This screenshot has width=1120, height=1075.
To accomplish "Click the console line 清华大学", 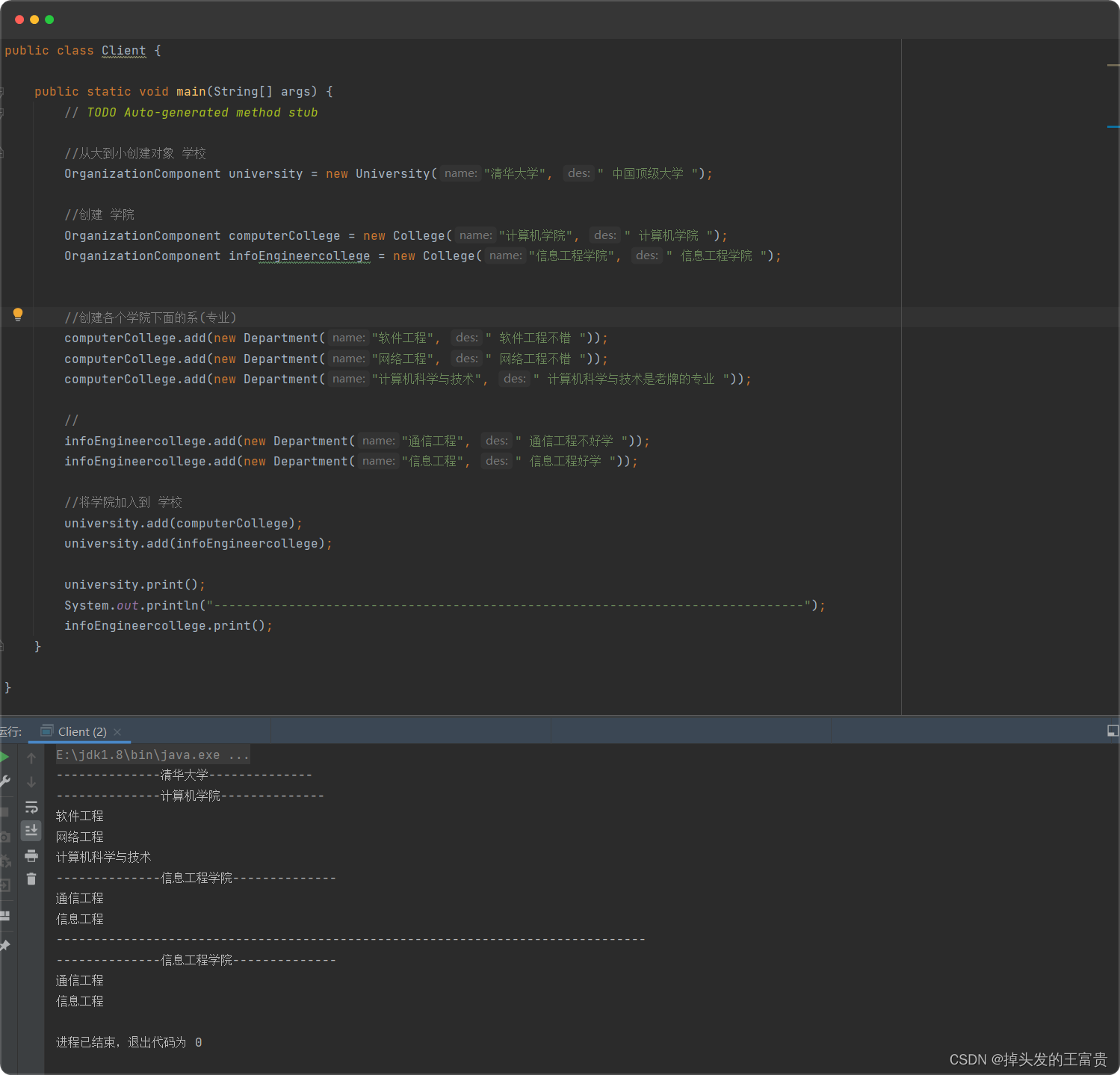I will [x=184, y=775].
